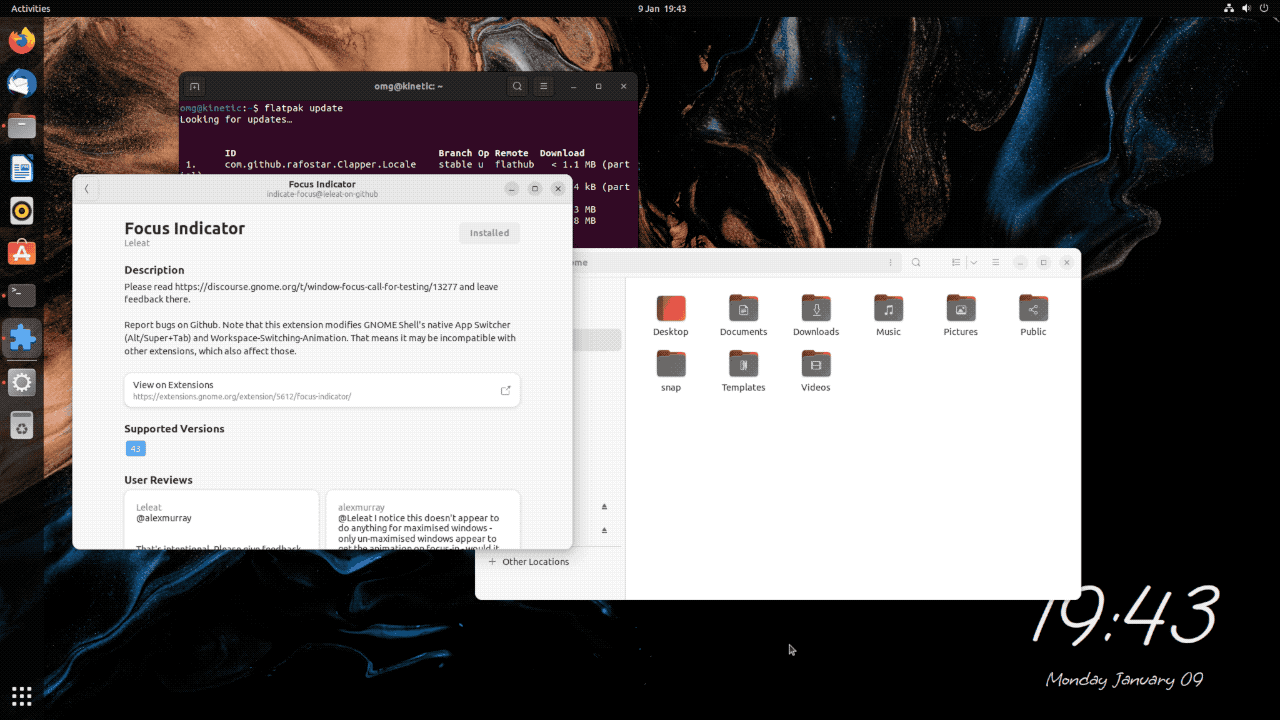Launch LibreOffice Writer from the dock
Viewport: 1280px width, 720px height.
click(x=22, y=168)
